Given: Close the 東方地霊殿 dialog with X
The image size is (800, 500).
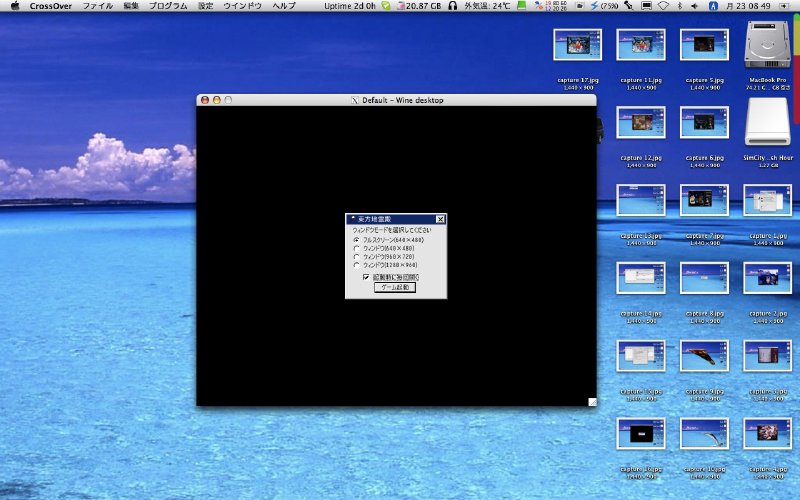Looking at the screenshot, I should tap(440, 218).
